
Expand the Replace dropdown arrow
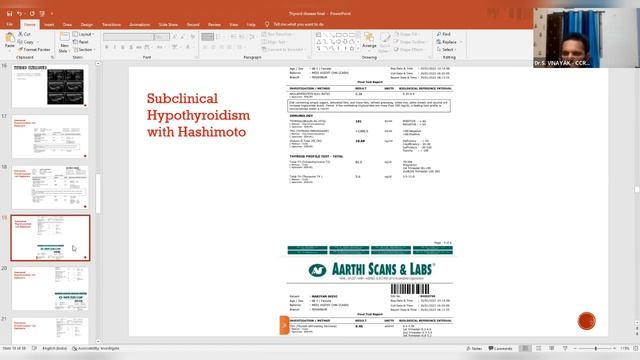(x=461, y=42)
